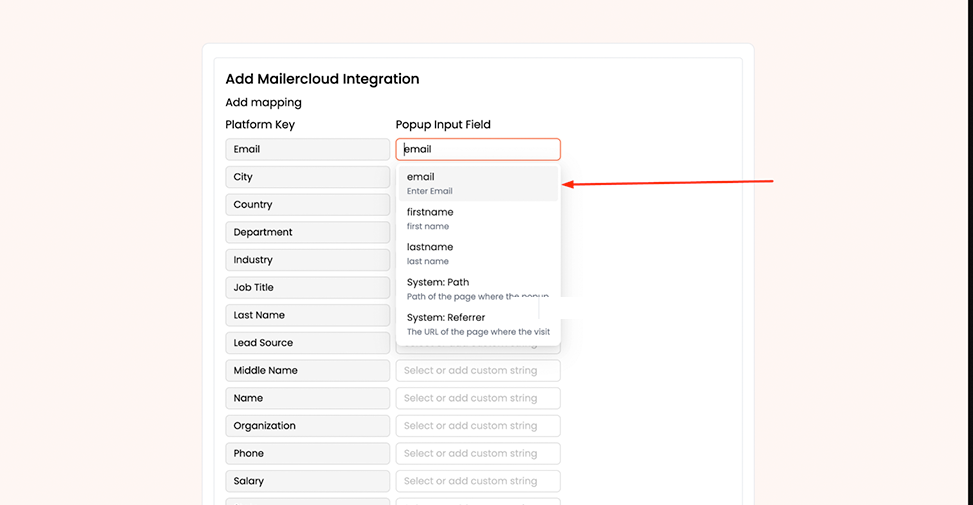Click the Last Name platform key field
This screenshot has width=973, height=505.
[308, 315]
